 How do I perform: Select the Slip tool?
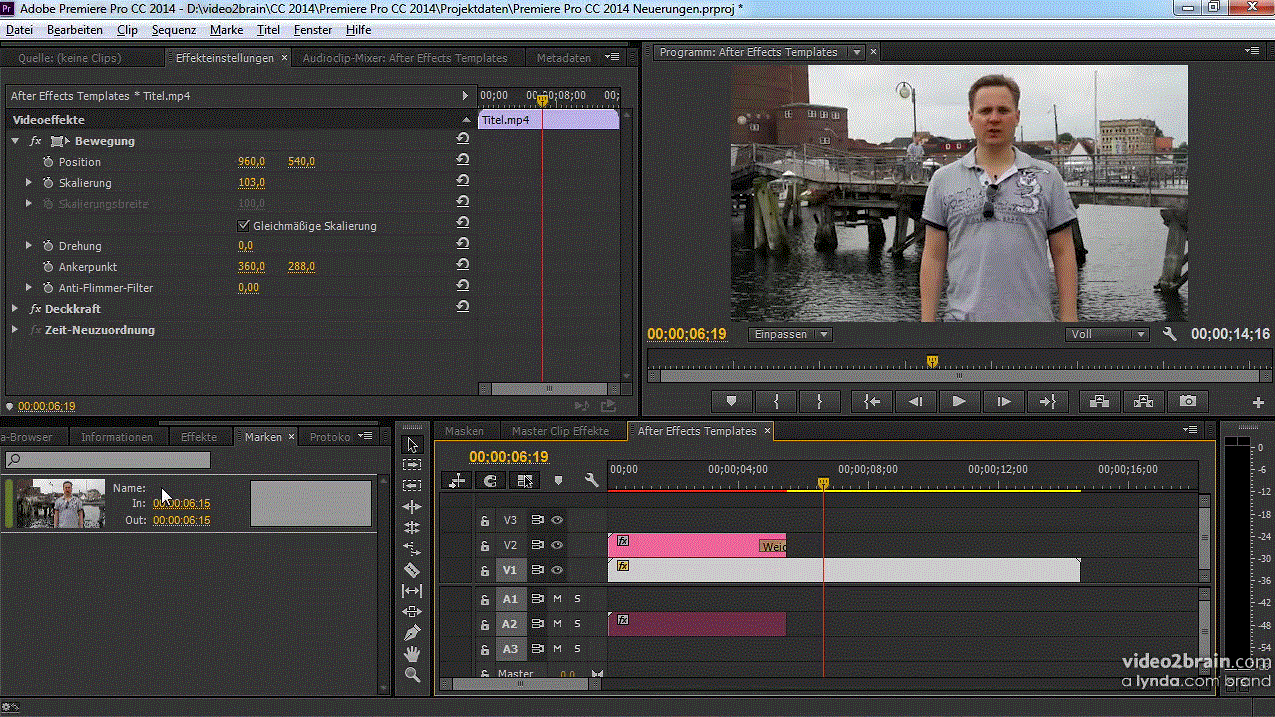pyautogui.click(x=412, y=591)
